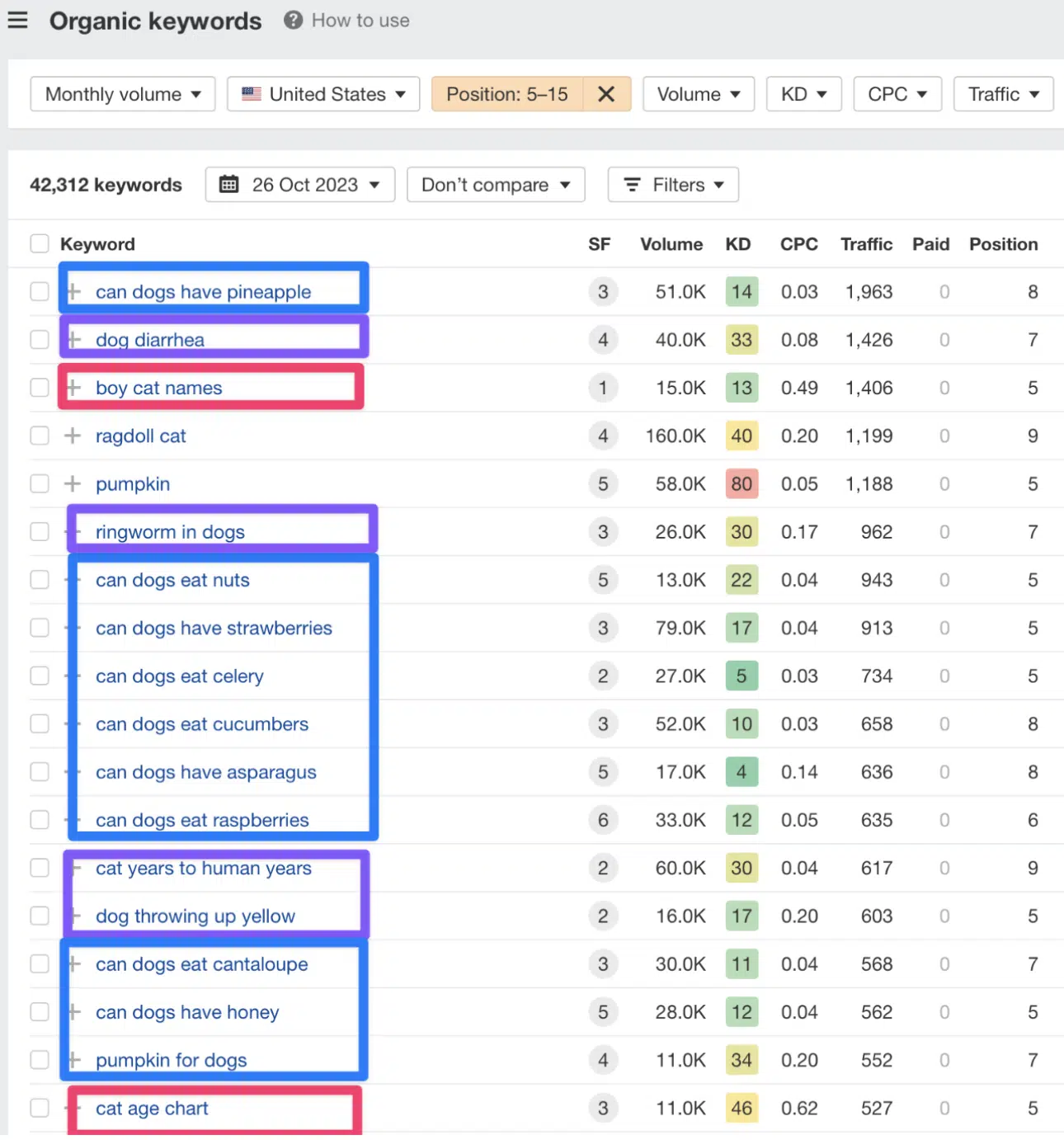Open the Don't compare dropdown
Screen dimensions: 1064x1140
[496, 185]
